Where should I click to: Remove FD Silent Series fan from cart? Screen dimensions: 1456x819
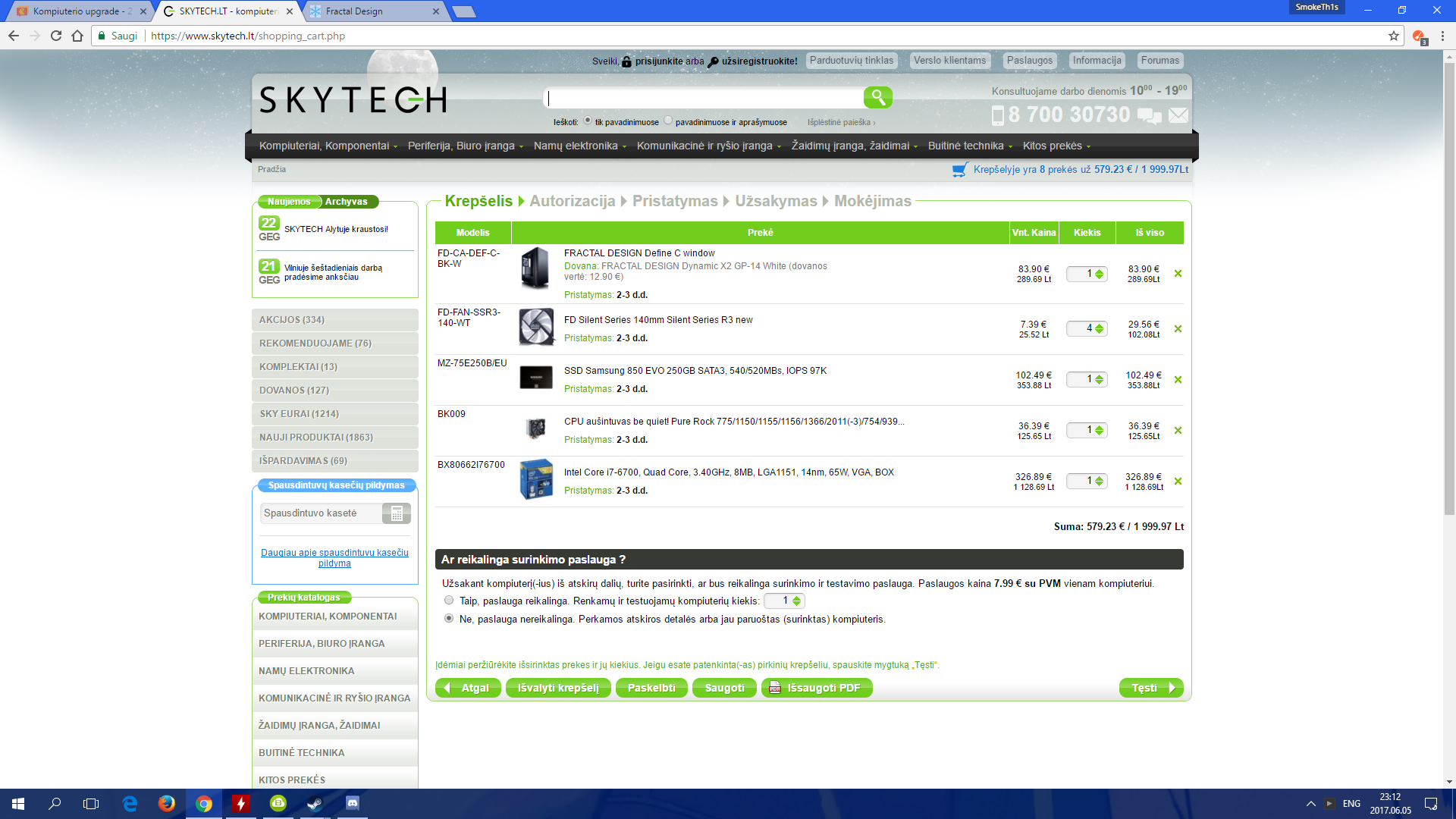tap(1178, 329)
